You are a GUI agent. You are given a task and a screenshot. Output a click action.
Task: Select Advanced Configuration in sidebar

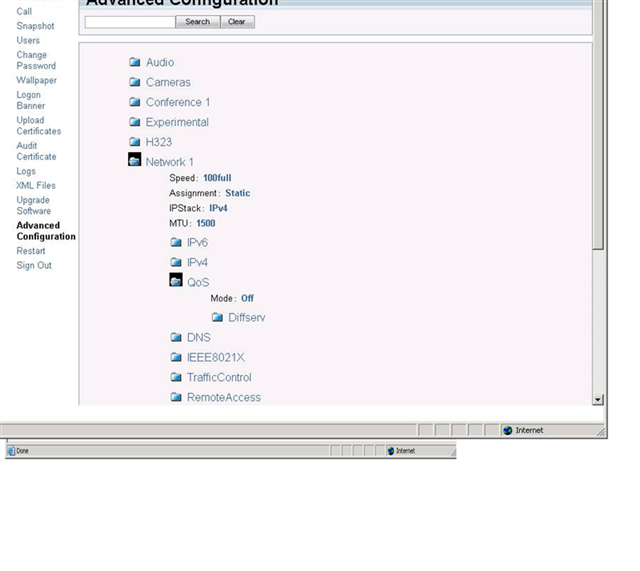[x=46, y=231]
